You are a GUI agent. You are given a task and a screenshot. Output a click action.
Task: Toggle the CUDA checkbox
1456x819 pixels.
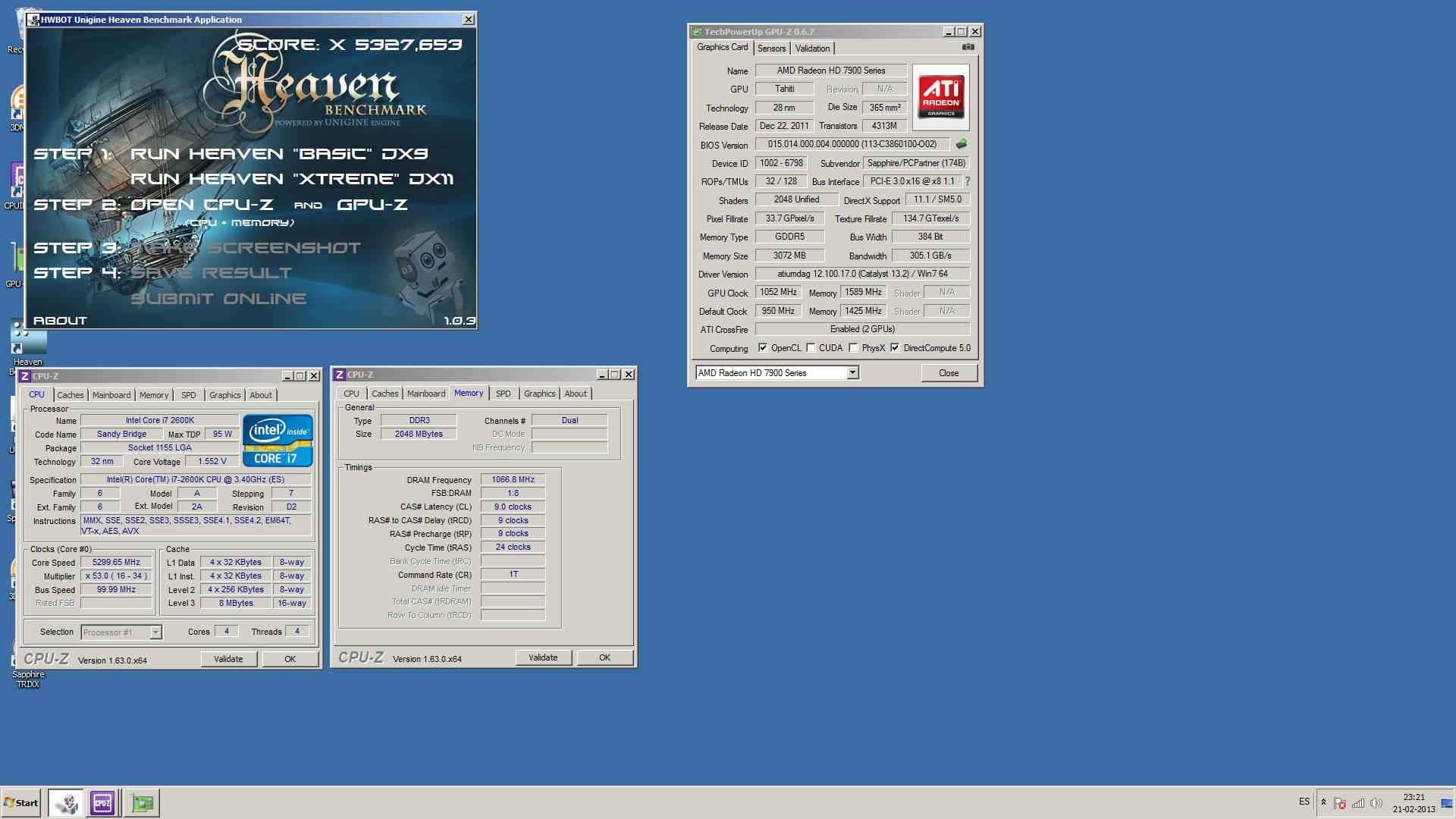pyautogui.click(x=811, y=348)
